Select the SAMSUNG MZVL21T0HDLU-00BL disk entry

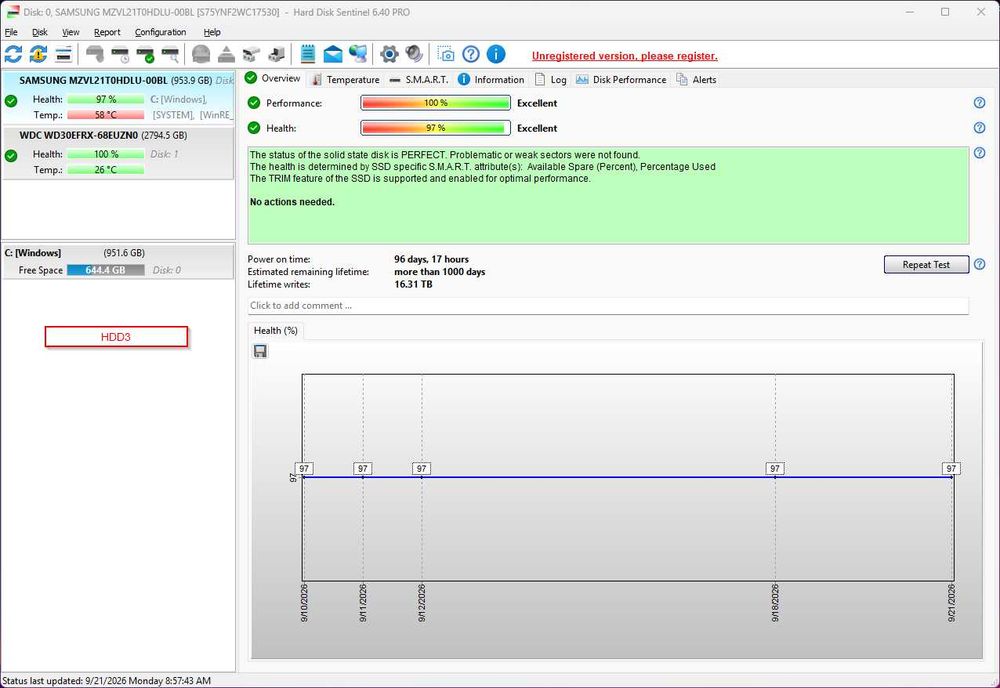click(119, 98)
